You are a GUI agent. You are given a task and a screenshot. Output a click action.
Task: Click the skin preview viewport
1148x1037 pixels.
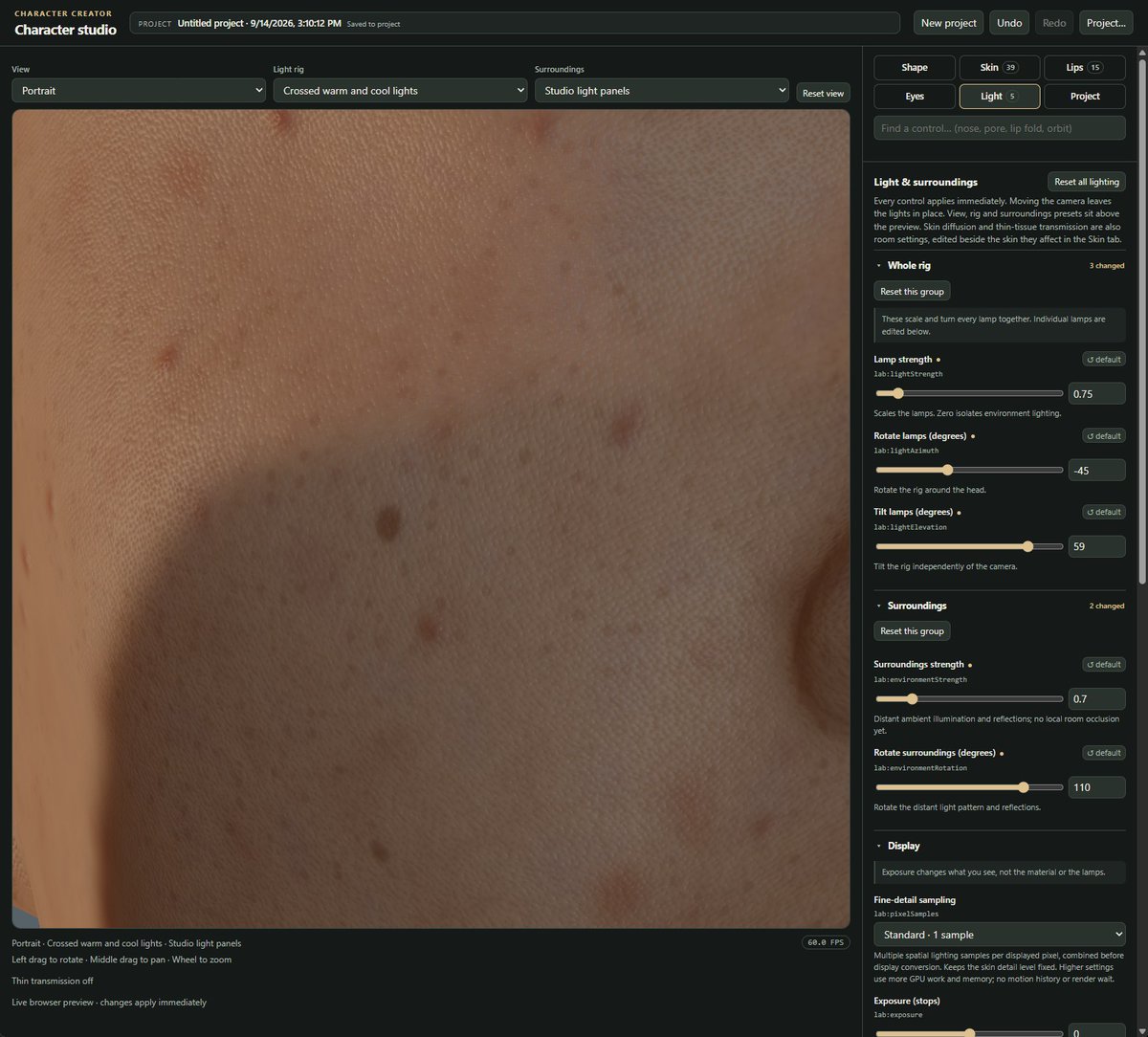(x=430, y=518)
